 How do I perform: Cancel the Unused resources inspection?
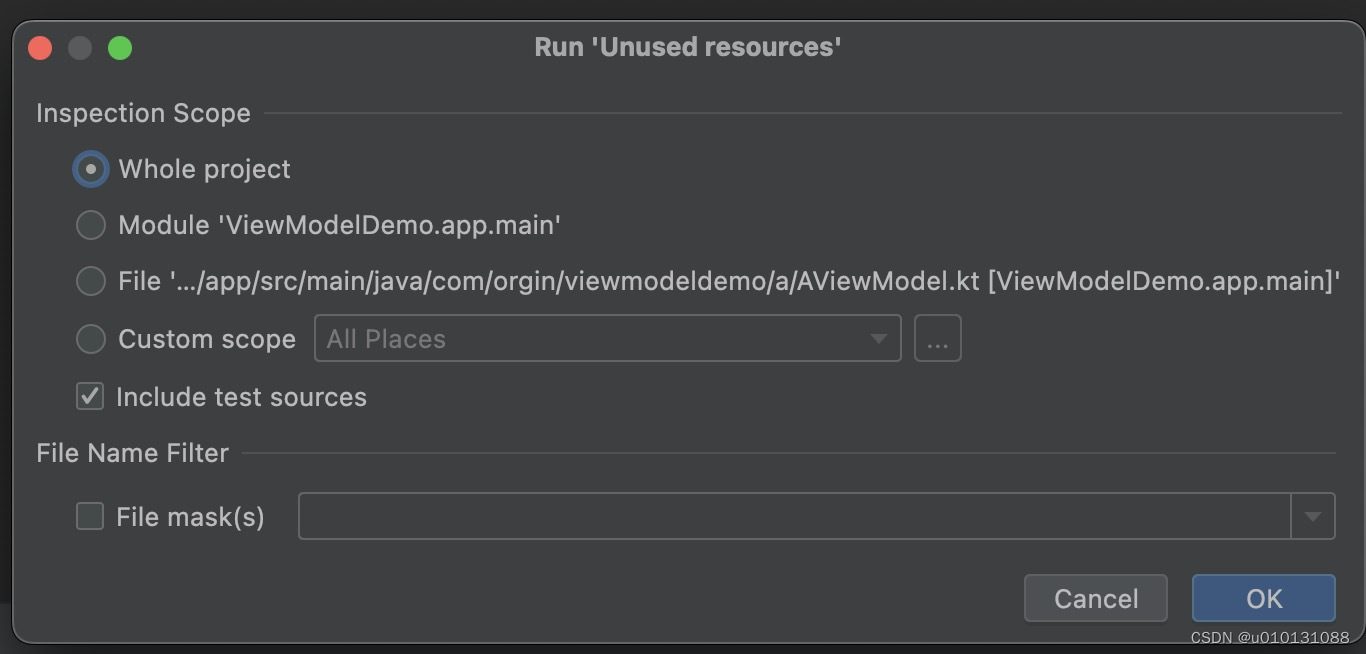coord(1095,598)
